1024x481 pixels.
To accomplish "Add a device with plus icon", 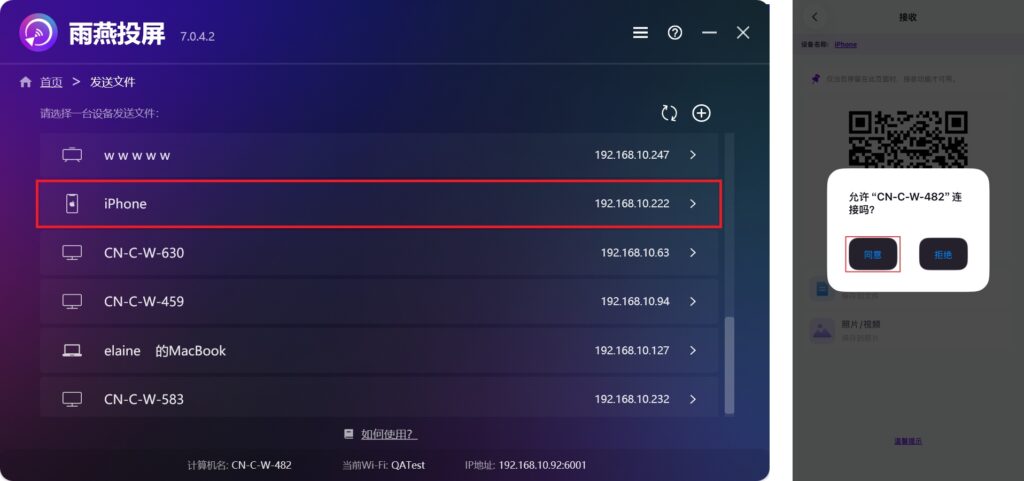I will 701,113.
